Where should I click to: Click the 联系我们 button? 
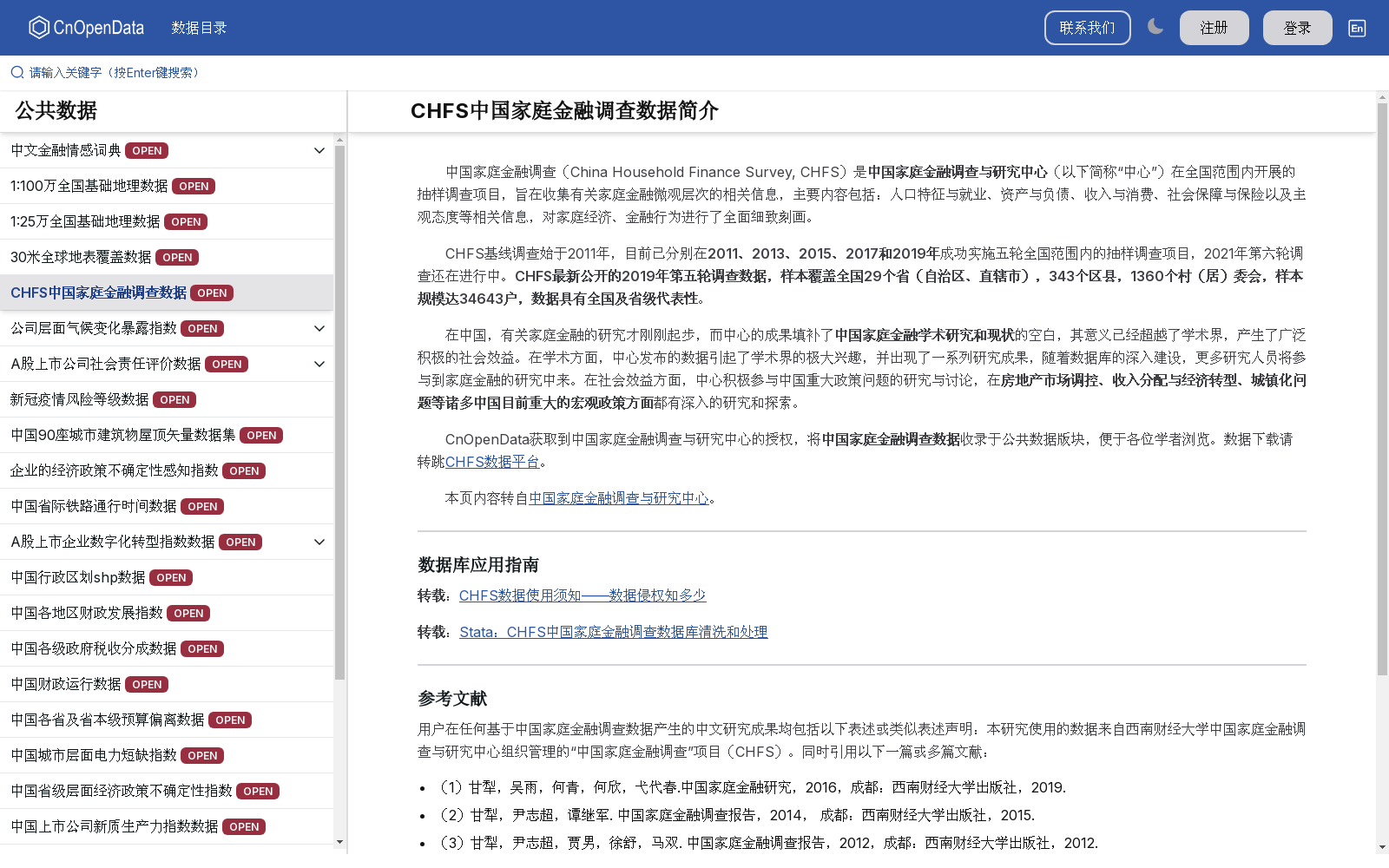(1087, 28)
